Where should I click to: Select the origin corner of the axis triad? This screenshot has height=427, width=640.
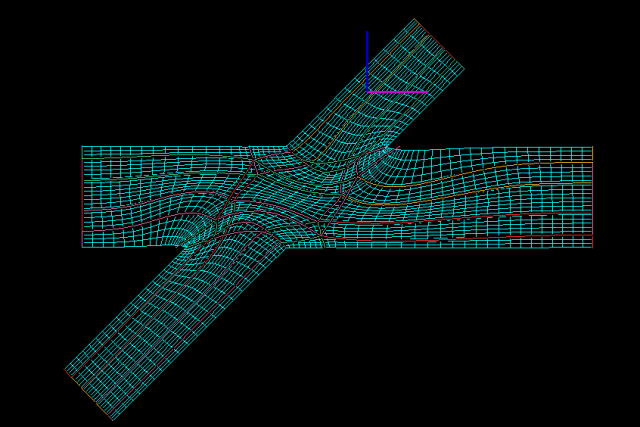367,92
